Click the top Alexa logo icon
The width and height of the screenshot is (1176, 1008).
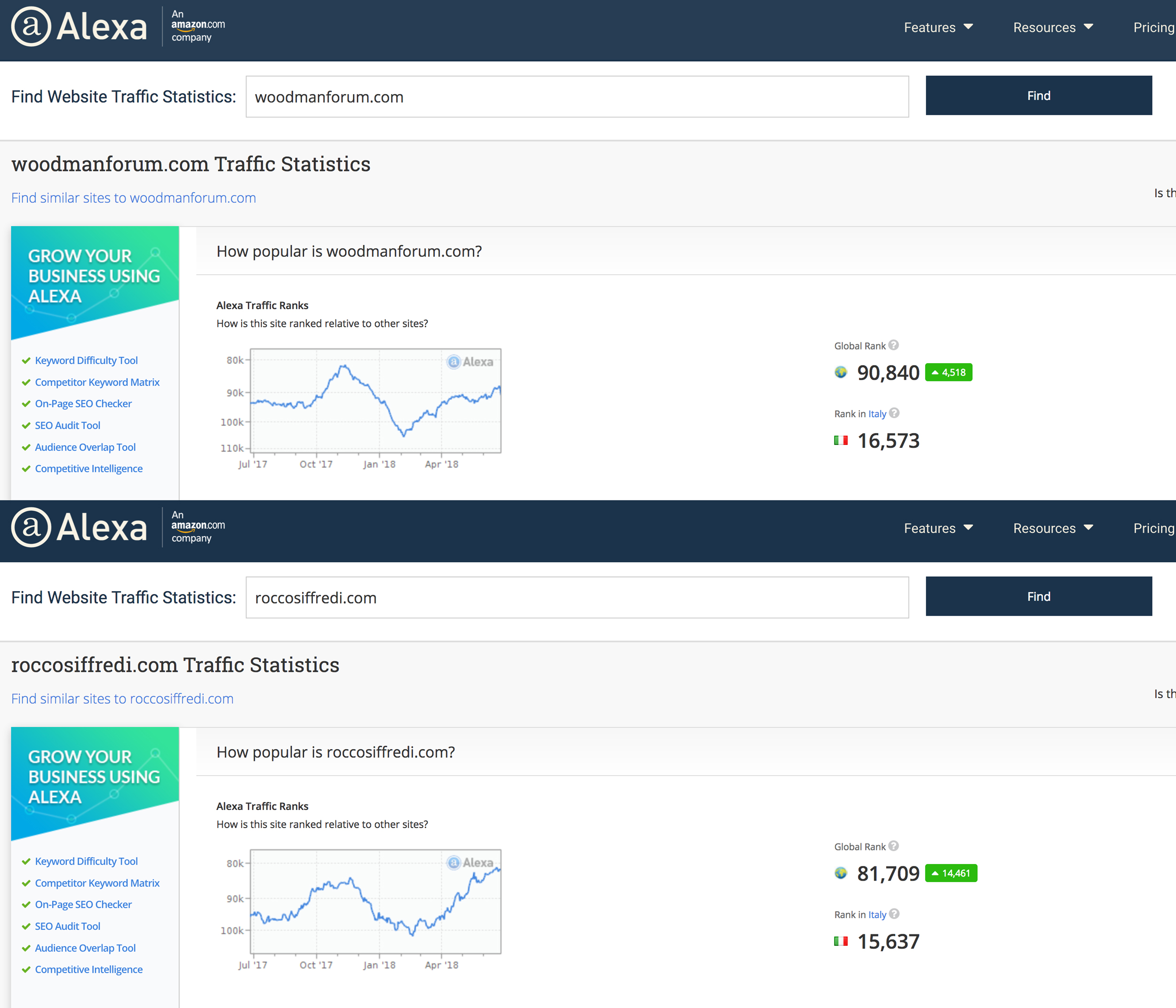click(32, 27)
